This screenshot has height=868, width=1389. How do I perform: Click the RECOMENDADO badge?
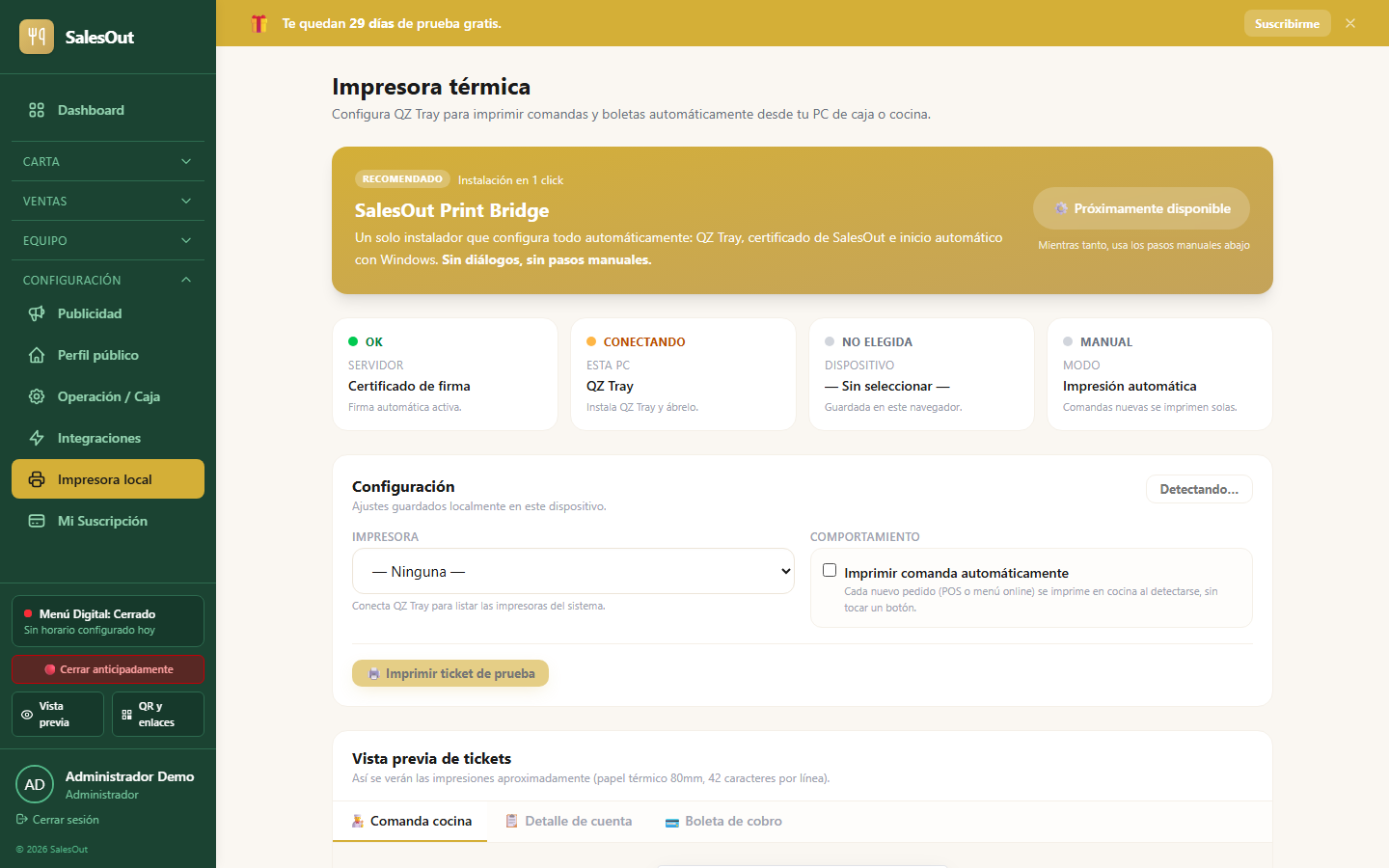[402, 179]
